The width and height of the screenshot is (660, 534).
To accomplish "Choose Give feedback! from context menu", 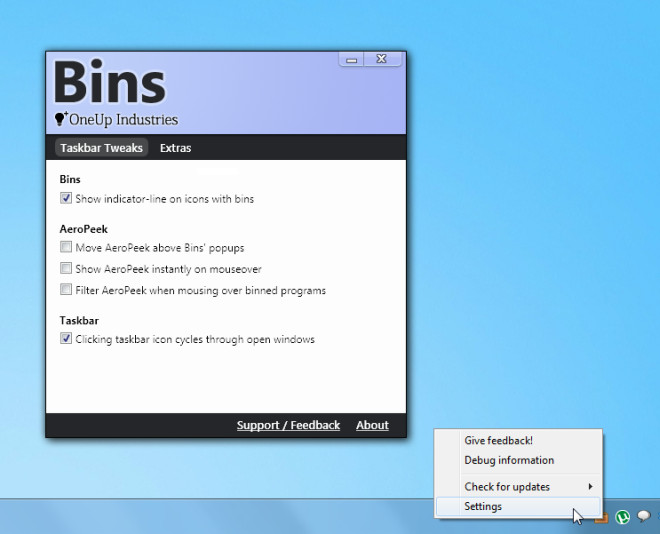I will [518, 440].
